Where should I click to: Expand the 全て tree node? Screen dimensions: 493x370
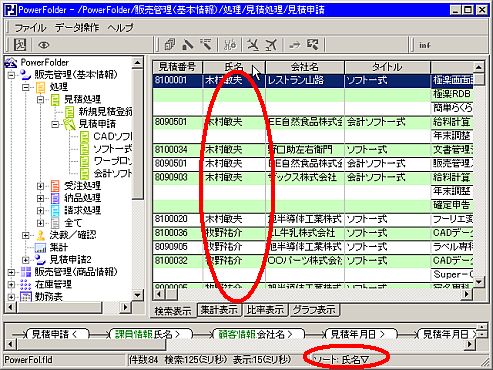[x=40, y=223]
